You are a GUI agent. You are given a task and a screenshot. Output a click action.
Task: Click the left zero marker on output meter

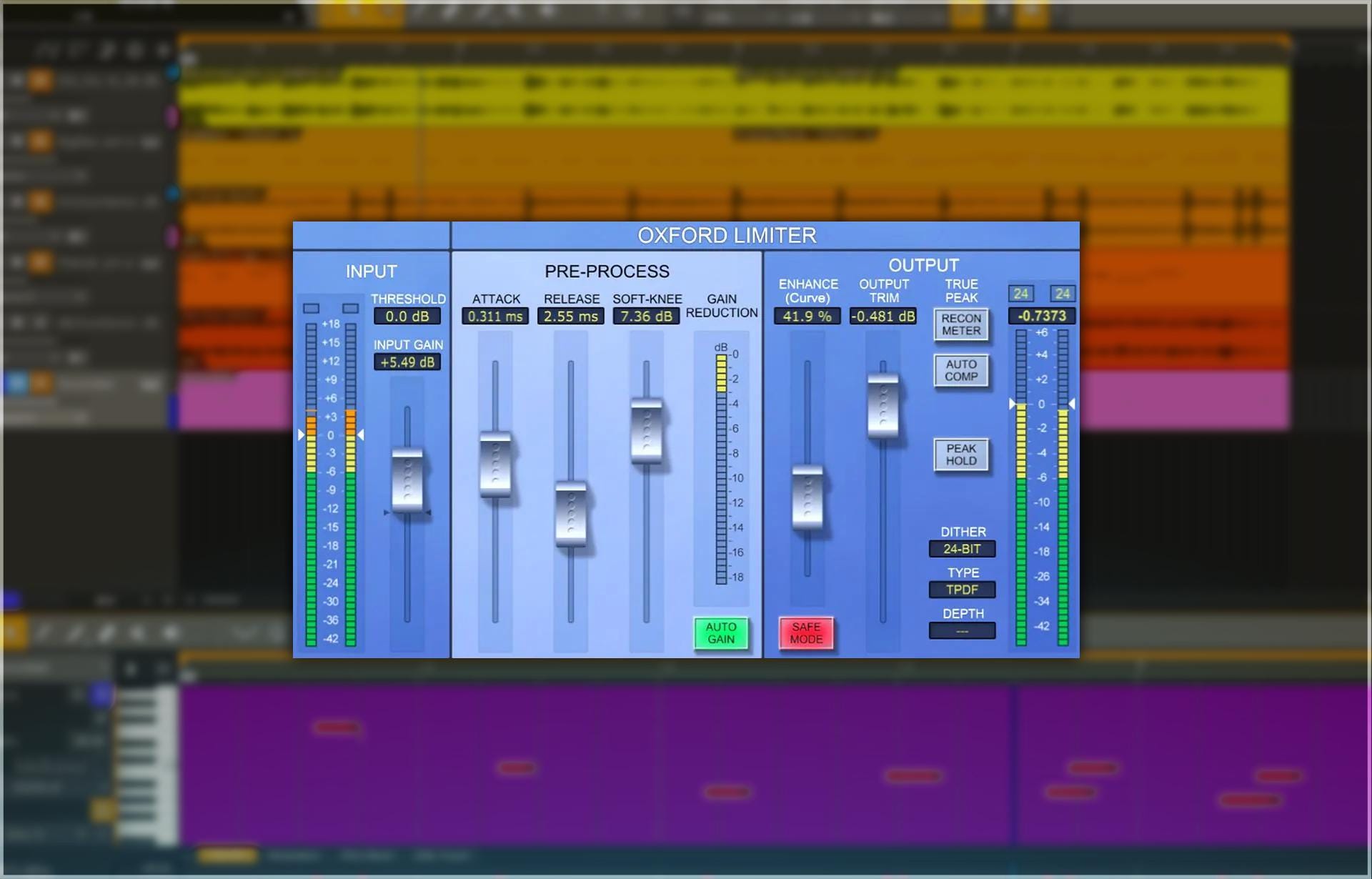pyautogui.click(x=1012, y=404)
